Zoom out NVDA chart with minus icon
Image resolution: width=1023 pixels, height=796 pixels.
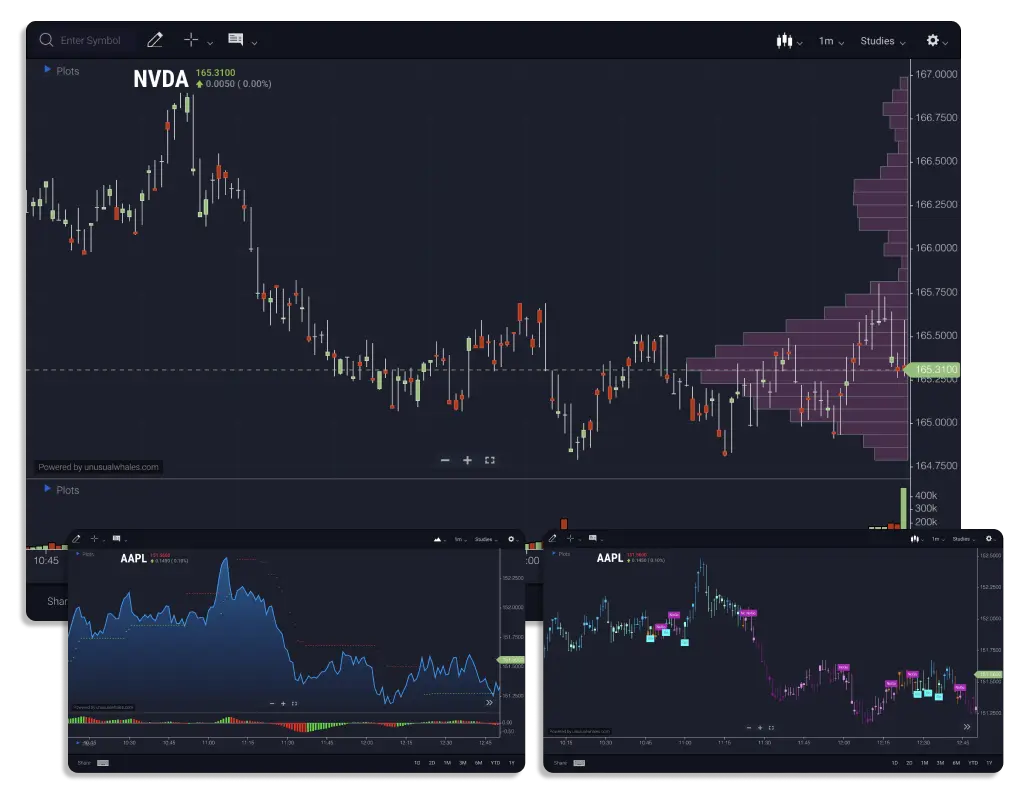pyautogui.click(x=445, y=460)
